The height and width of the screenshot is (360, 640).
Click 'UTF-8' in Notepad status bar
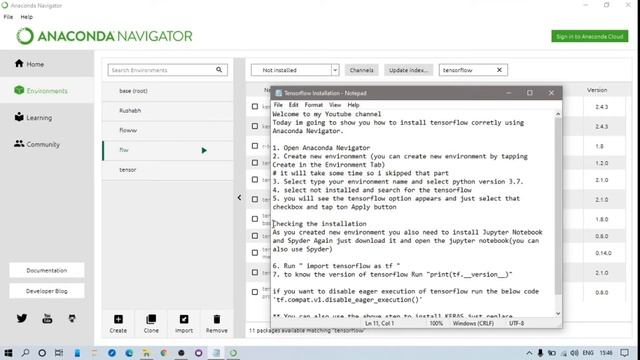coord(516,323)
